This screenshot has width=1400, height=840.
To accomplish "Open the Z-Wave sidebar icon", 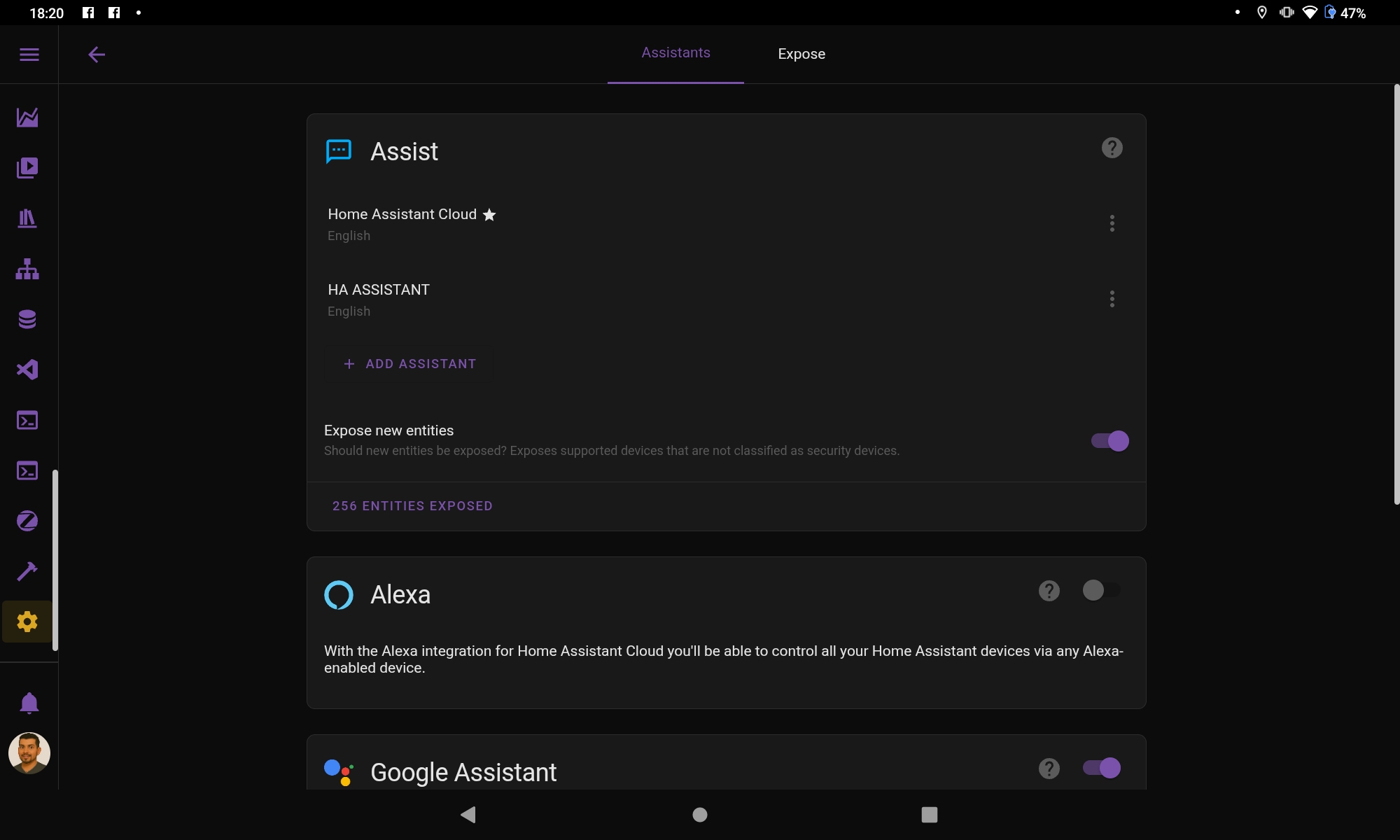I will (x=27, y=521).
